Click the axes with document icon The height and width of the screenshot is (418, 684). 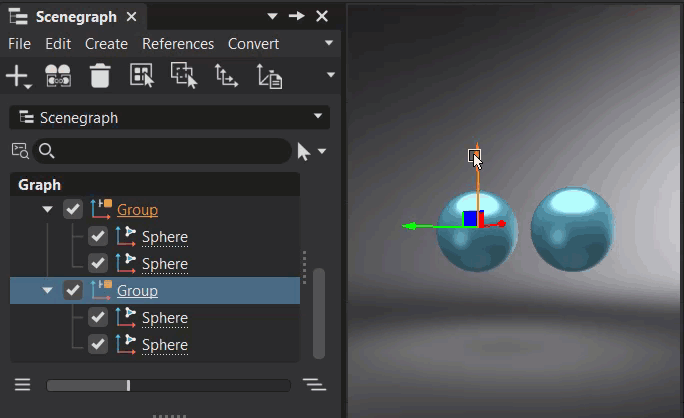click(x=269, y=76)
